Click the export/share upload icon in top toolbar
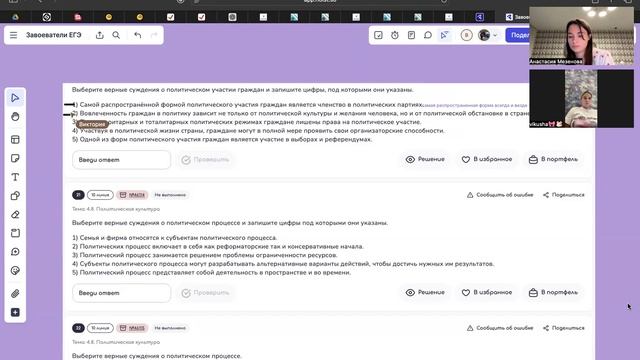 [x=100, y=35]
